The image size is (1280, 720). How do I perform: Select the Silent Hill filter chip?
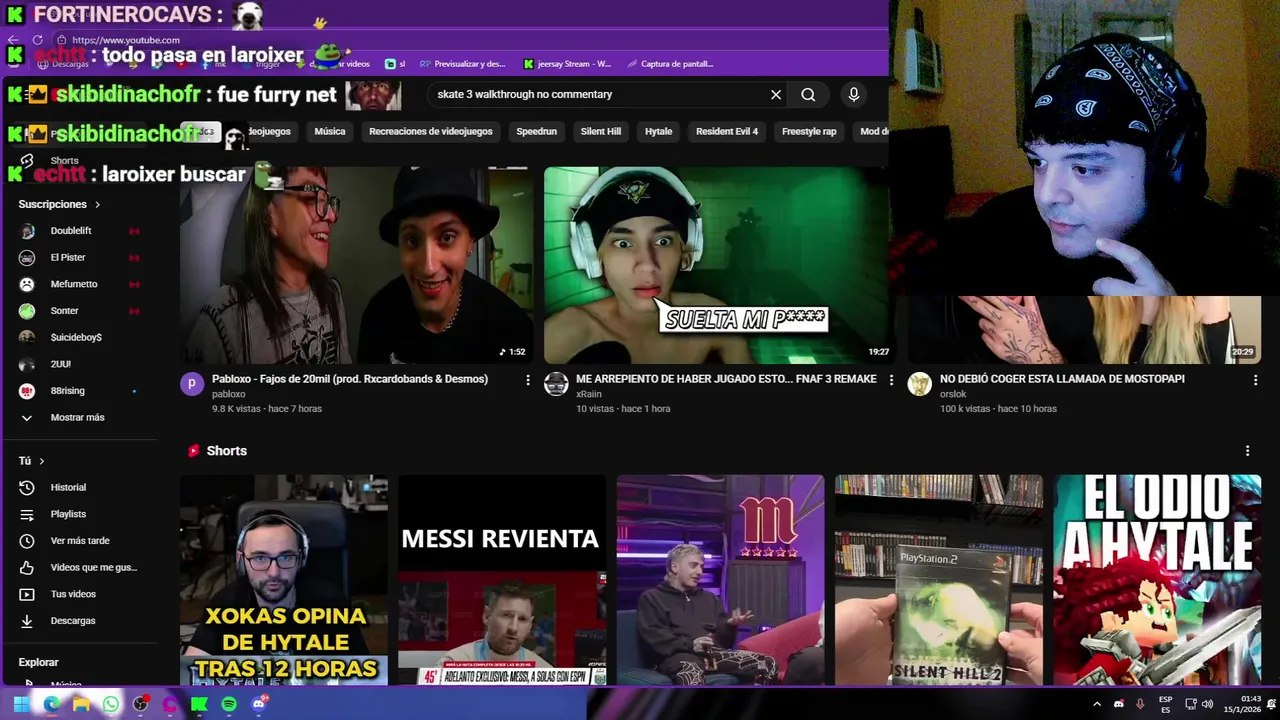tap(601, 131)
